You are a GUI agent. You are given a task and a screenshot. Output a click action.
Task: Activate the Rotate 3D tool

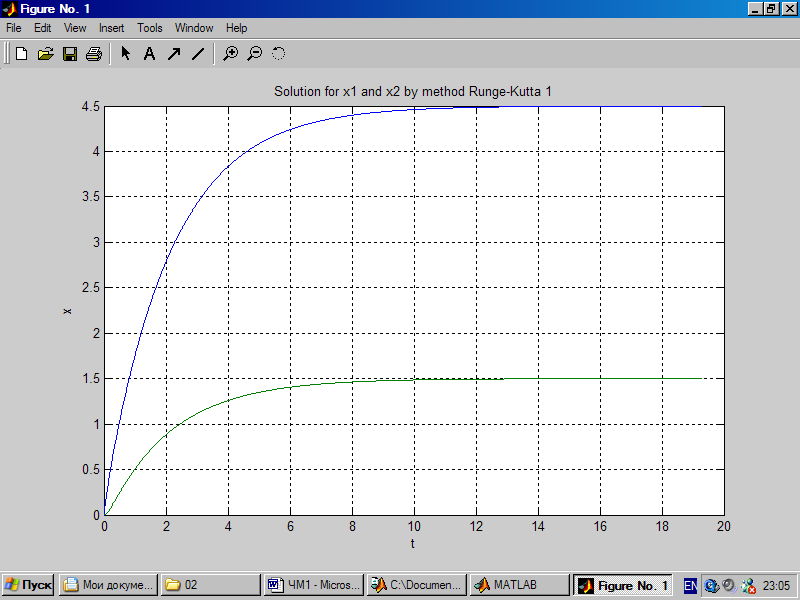tap(279, 54)
